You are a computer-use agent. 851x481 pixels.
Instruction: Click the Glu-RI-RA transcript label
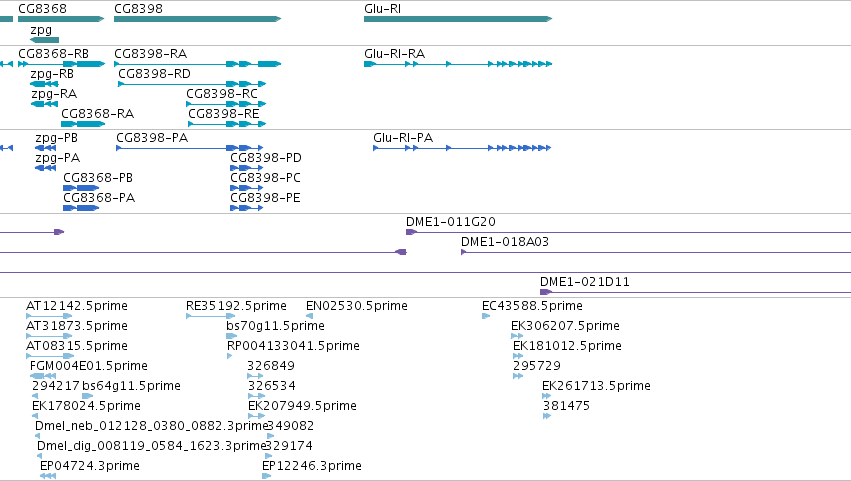pos(395,54)
